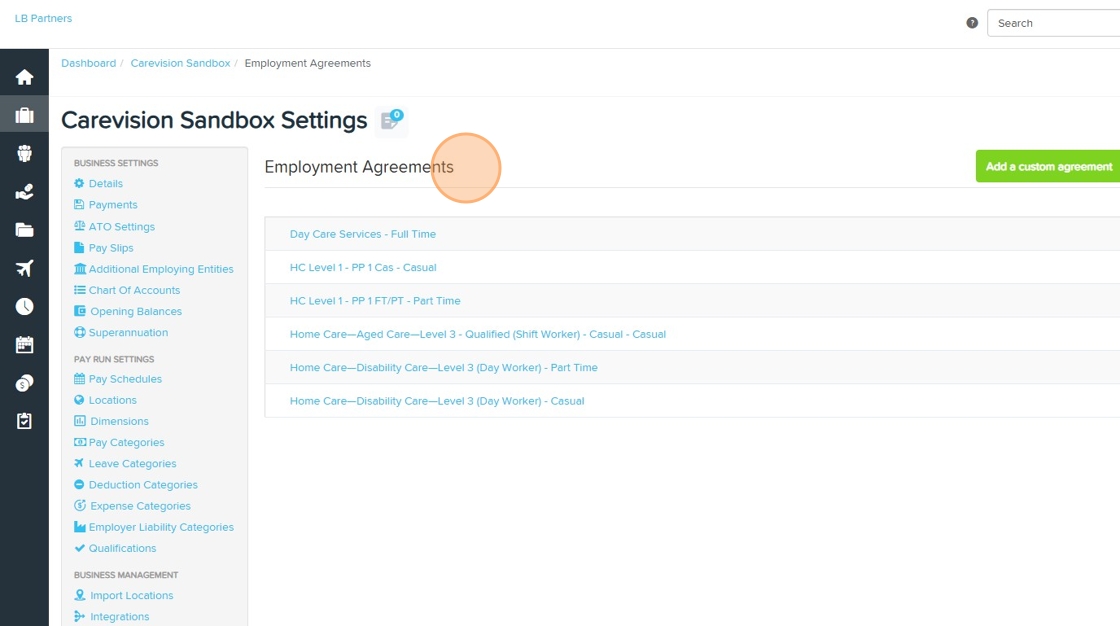Screen dimensions: 1120x626
Task: Open Import Locations under Business Management
Action: point(131,595)
